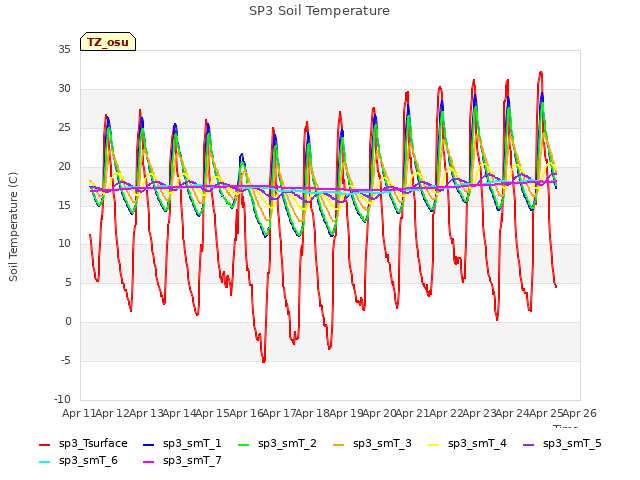This screenshot has width=640, height=480.
Task: Click the orange sp3_smT_3 legend swatch
Action: click(339, 444)
